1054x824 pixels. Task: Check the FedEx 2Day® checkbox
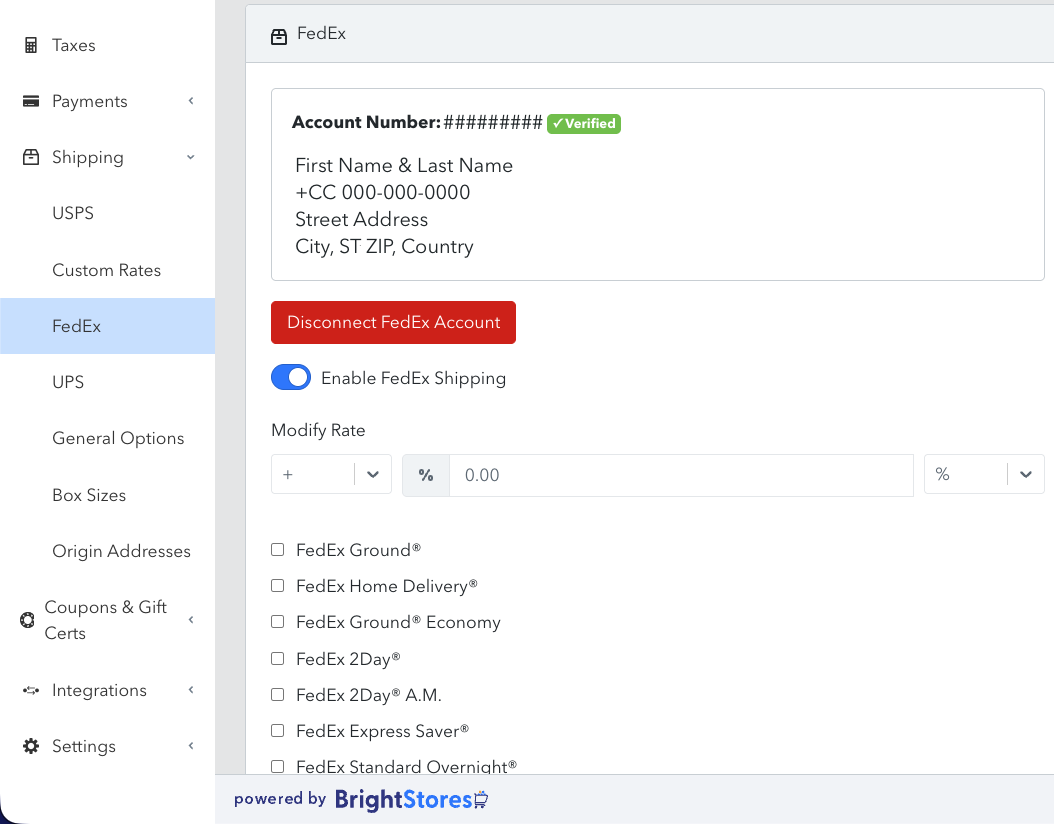click(278, 659)
